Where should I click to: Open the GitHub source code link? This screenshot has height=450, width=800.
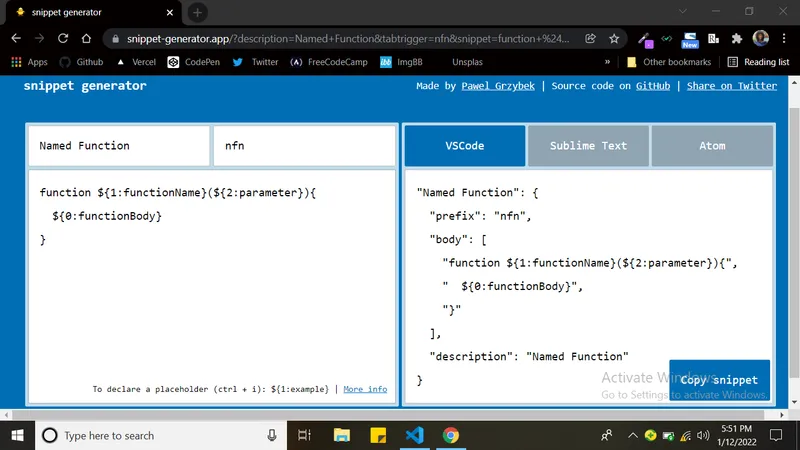653,86
